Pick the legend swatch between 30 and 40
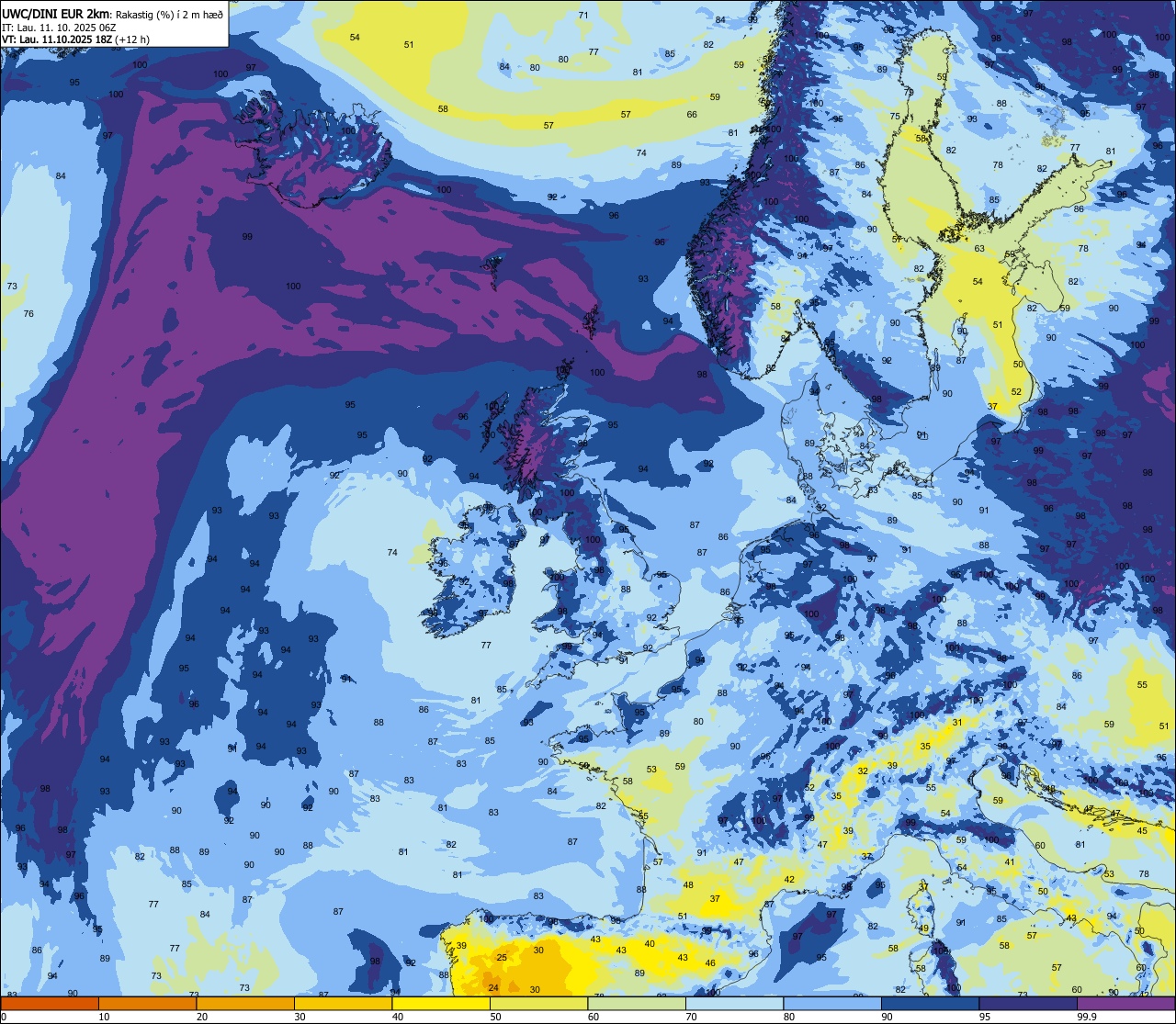This screenshot has width=1176, height=1024. pyautogui.click(x=343, y=1003)
